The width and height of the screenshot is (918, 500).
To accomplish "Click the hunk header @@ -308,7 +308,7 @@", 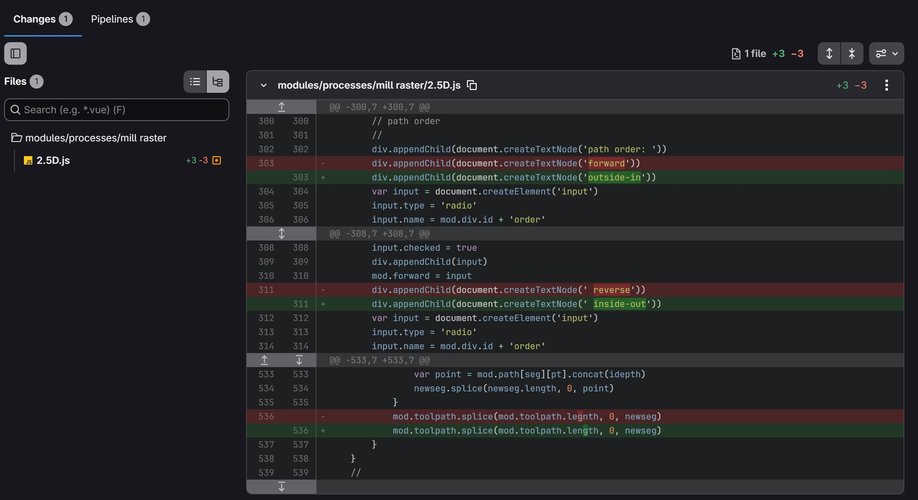I will 379,234.
